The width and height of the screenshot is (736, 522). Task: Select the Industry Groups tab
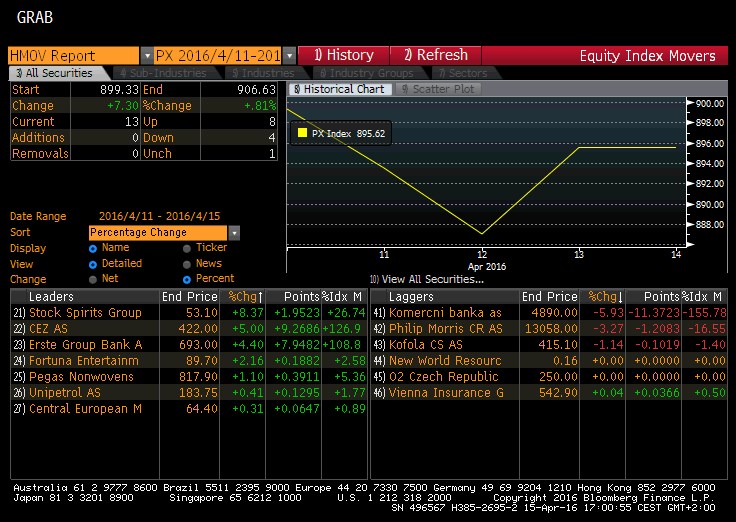[367, 73]
